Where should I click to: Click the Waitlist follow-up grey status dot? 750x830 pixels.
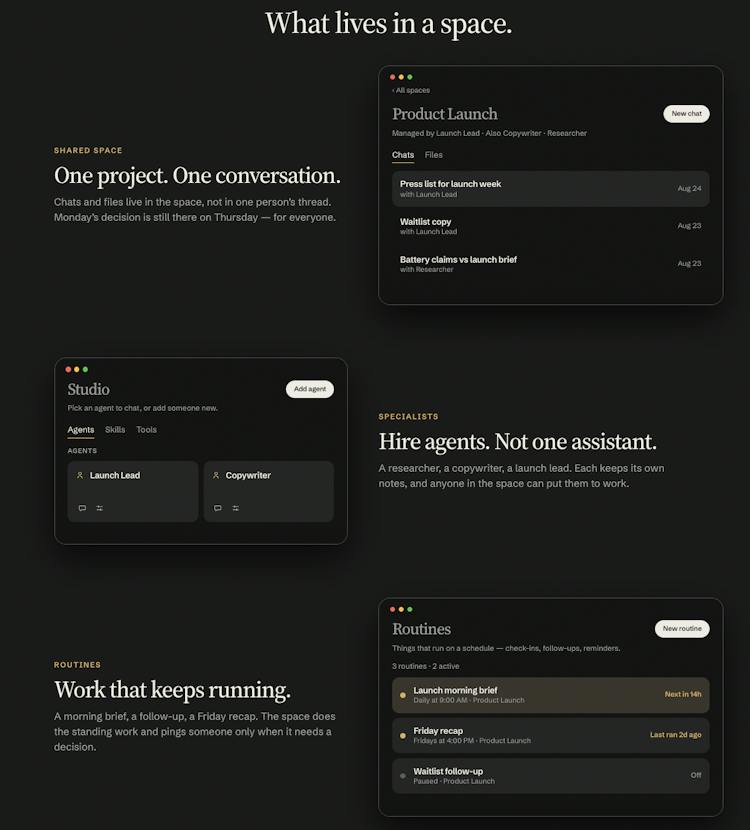pos(403,776)
